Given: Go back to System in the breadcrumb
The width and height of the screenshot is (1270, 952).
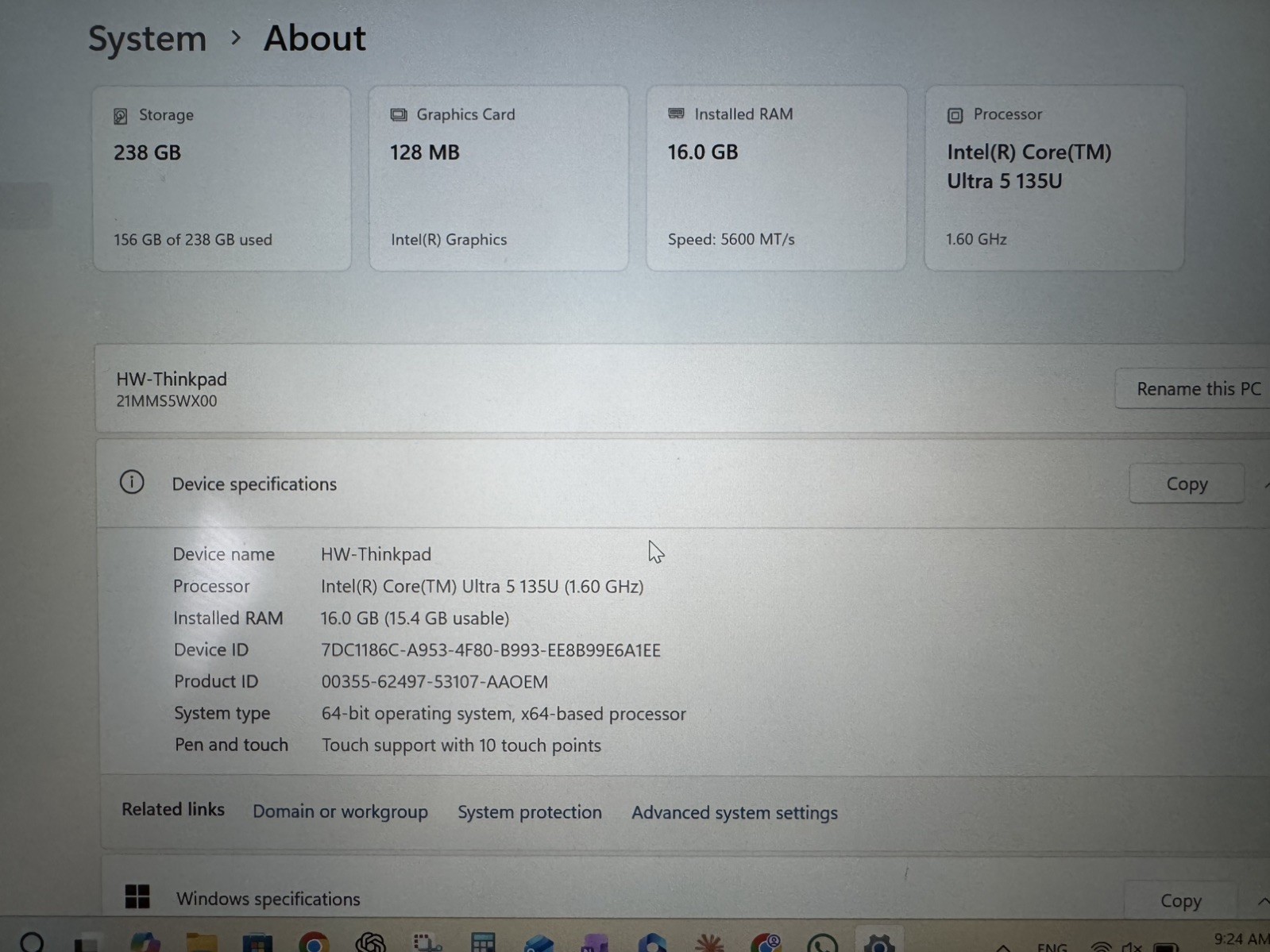Looking at the screenshot, I should 147,38.
